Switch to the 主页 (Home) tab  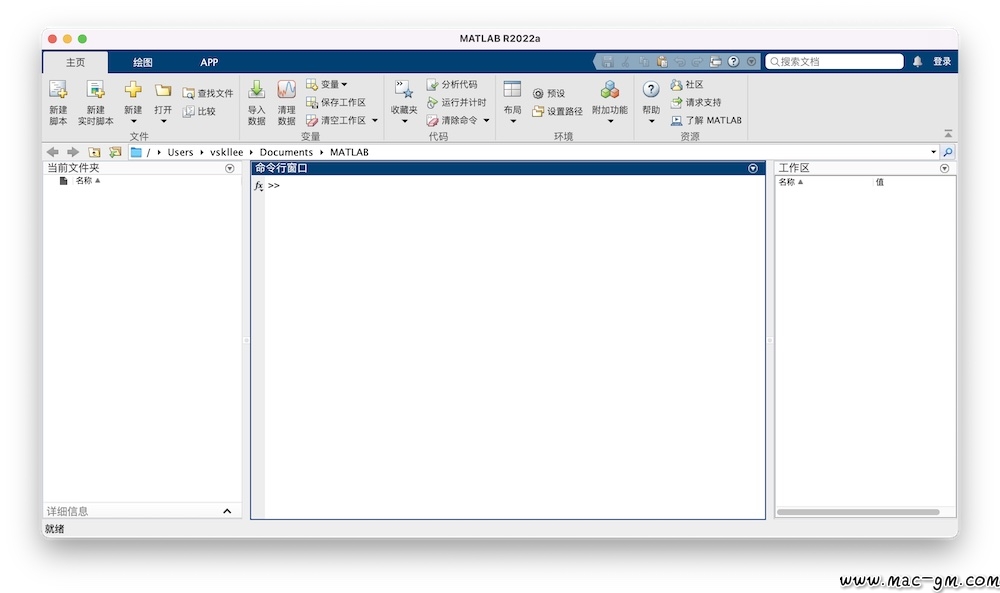click(x=75, y=62)
